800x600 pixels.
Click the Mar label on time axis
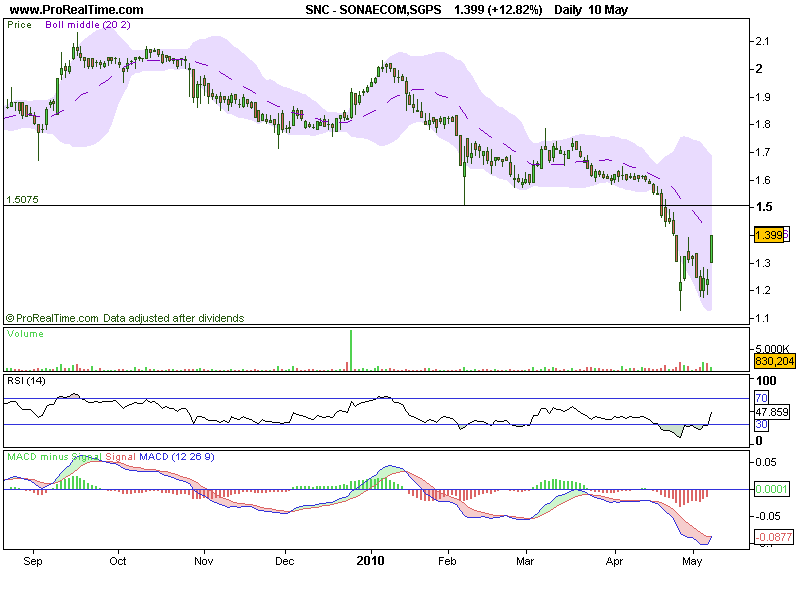pyautogui.click(x=525, y=561)
